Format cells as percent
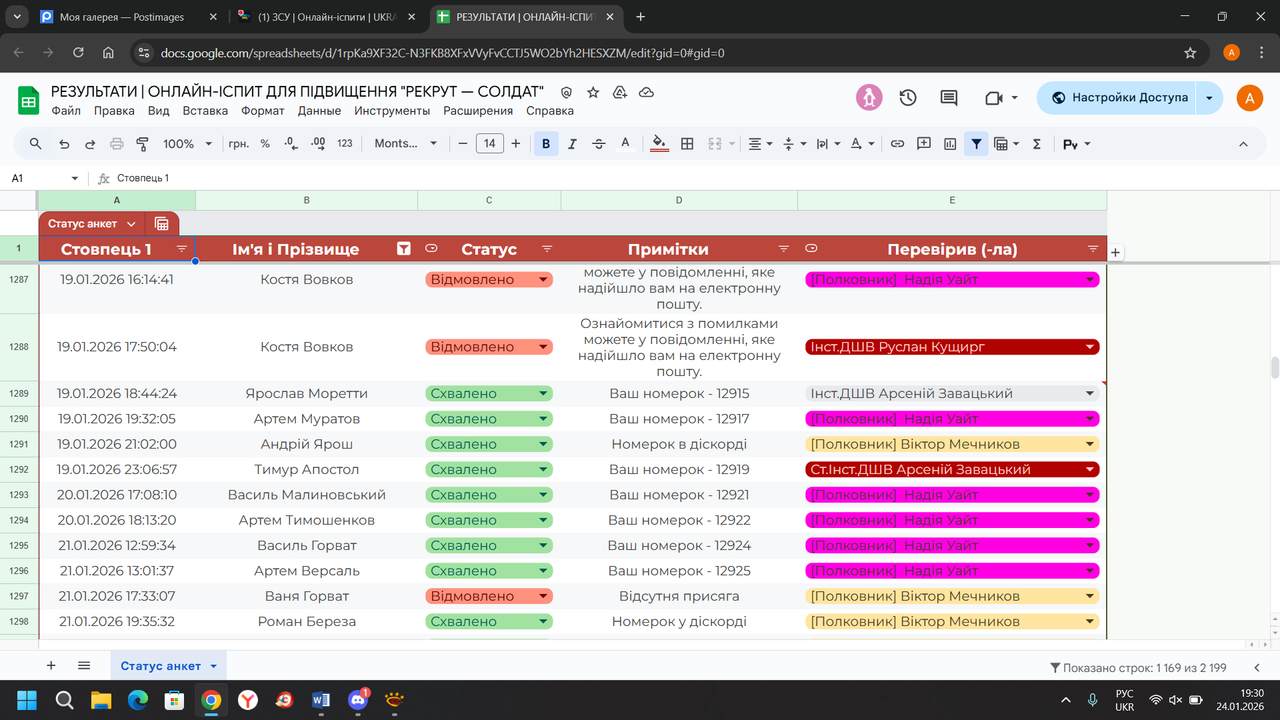 pos(265,144)
